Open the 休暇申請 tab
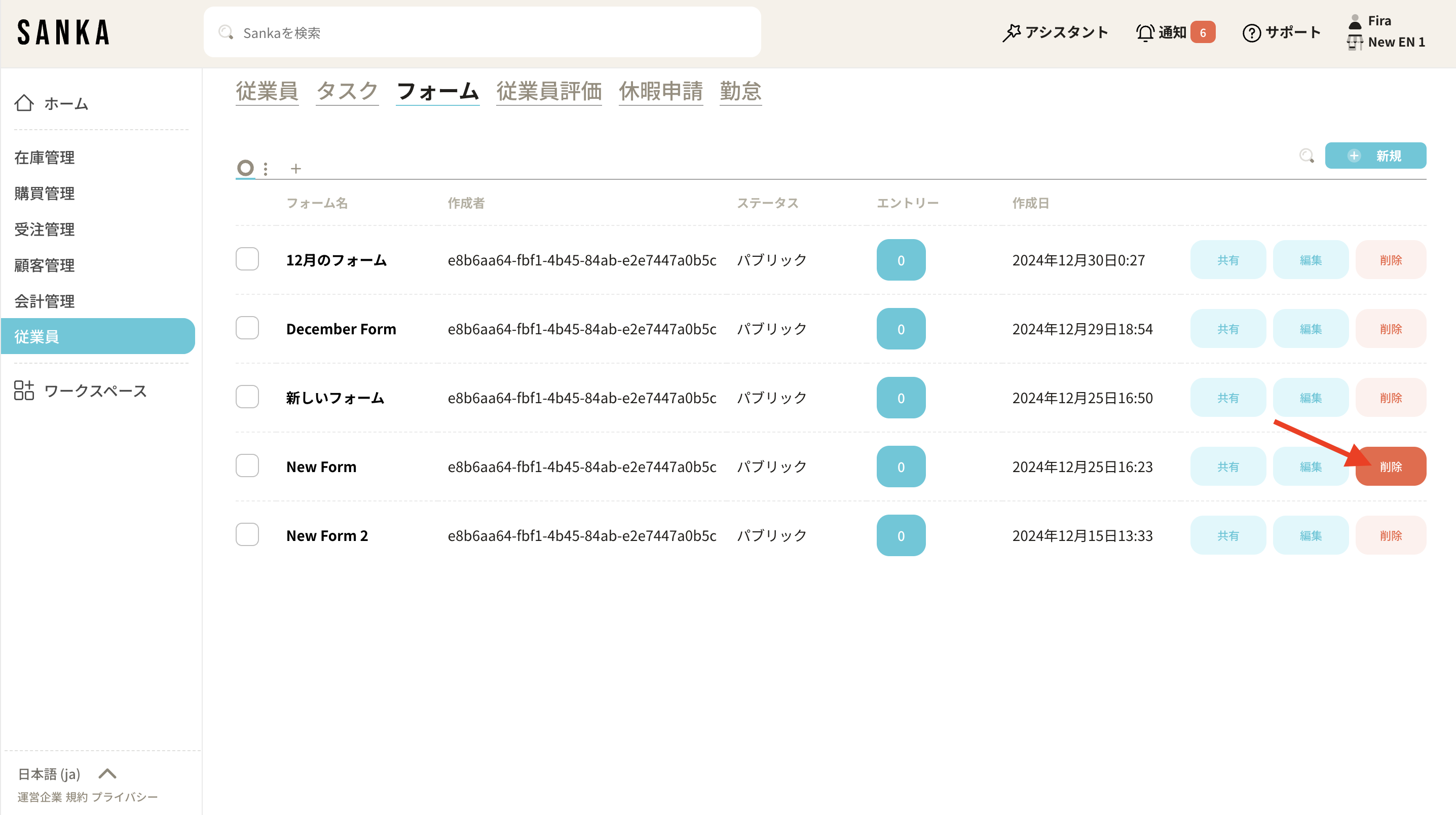Screen dimensions: 1456x815 click(660, 92)
